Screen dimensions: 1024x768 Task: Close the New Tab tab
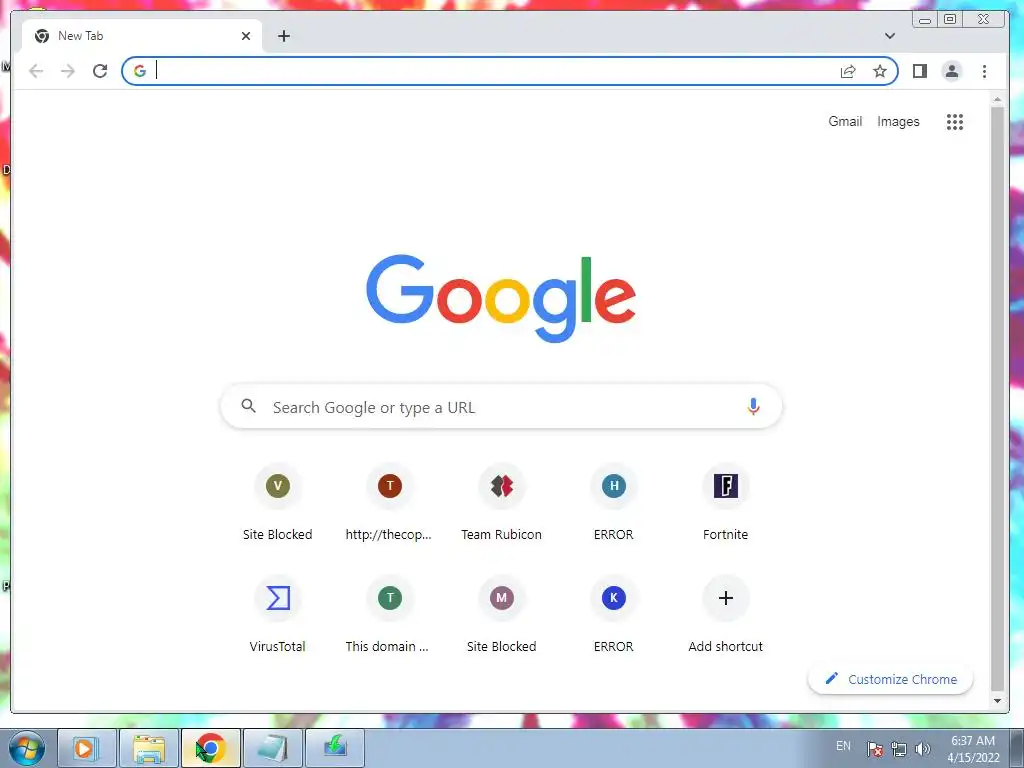(x=246, y=36)
